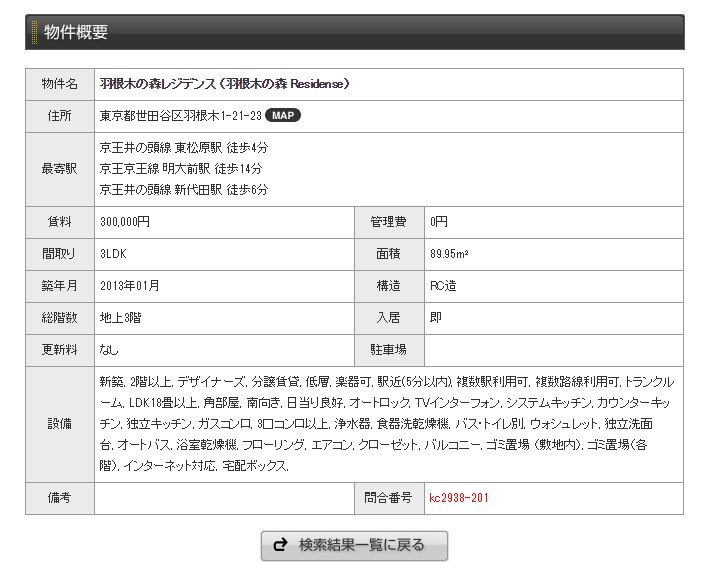Click the 地上3階 total floors value

pos(121,318)
